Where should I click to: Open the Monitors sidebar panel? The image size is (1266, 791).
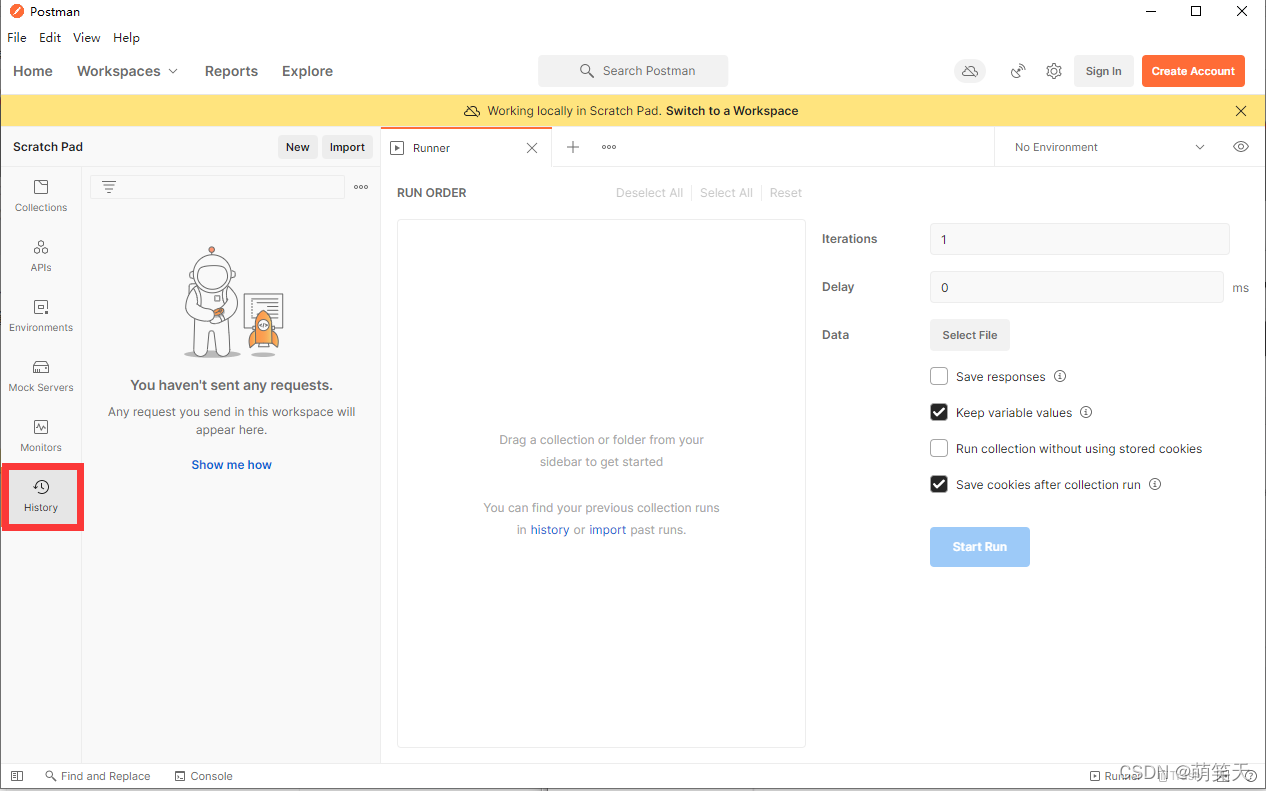click(x=41, y=435)
